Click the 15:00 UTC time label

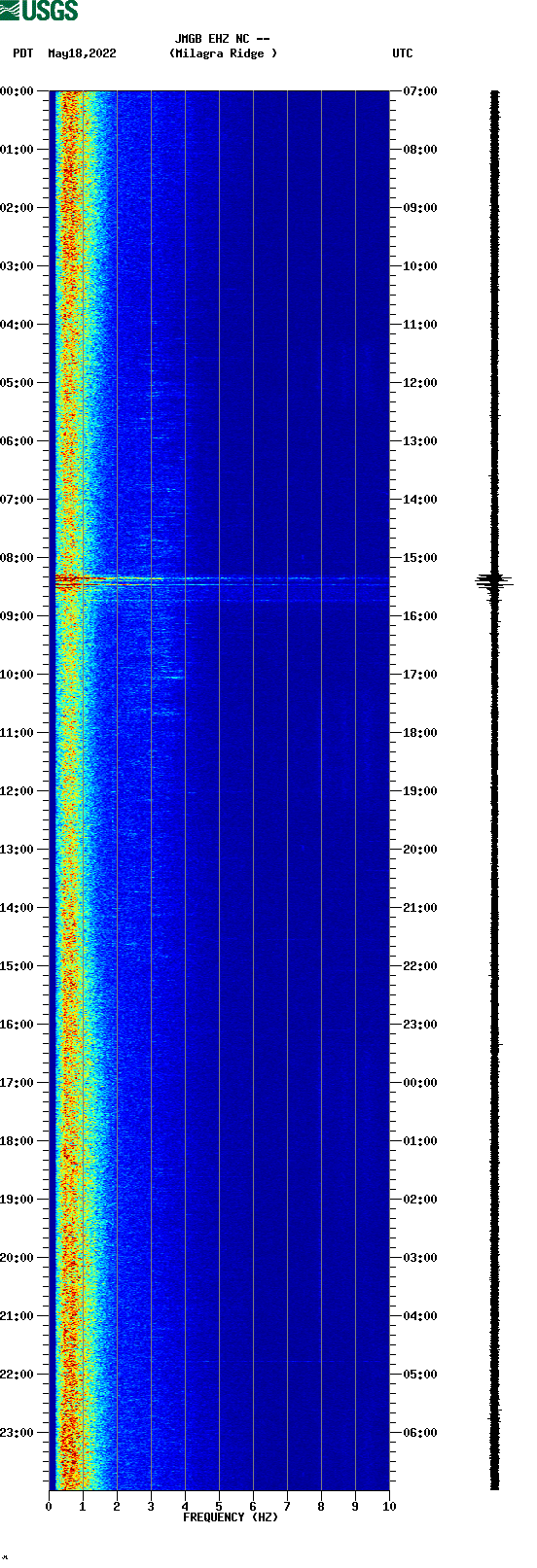pyautogui.click(x=420, y=558)
